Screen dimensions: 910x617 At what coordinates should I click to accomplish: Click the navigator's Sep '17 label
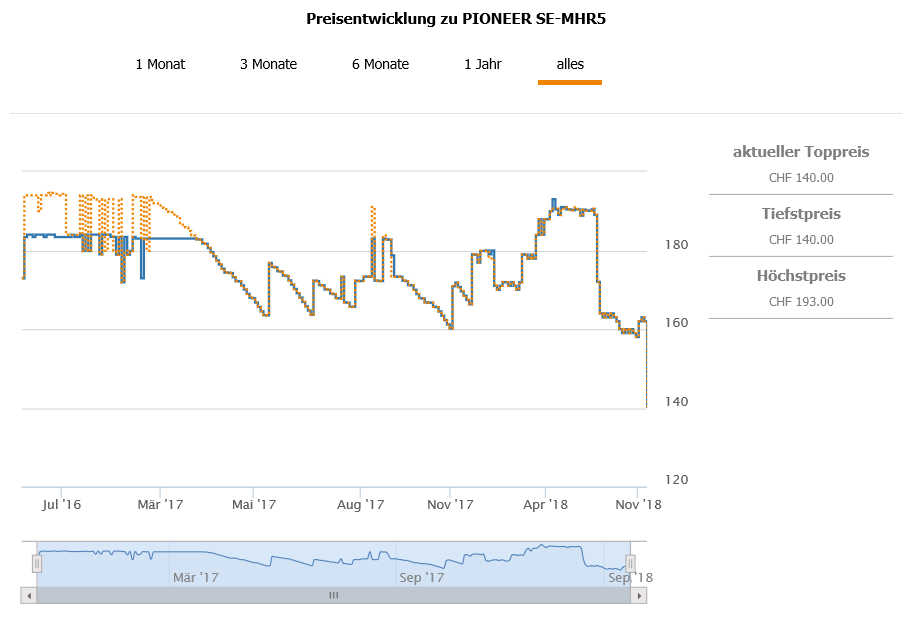click(x=421, y=577)
